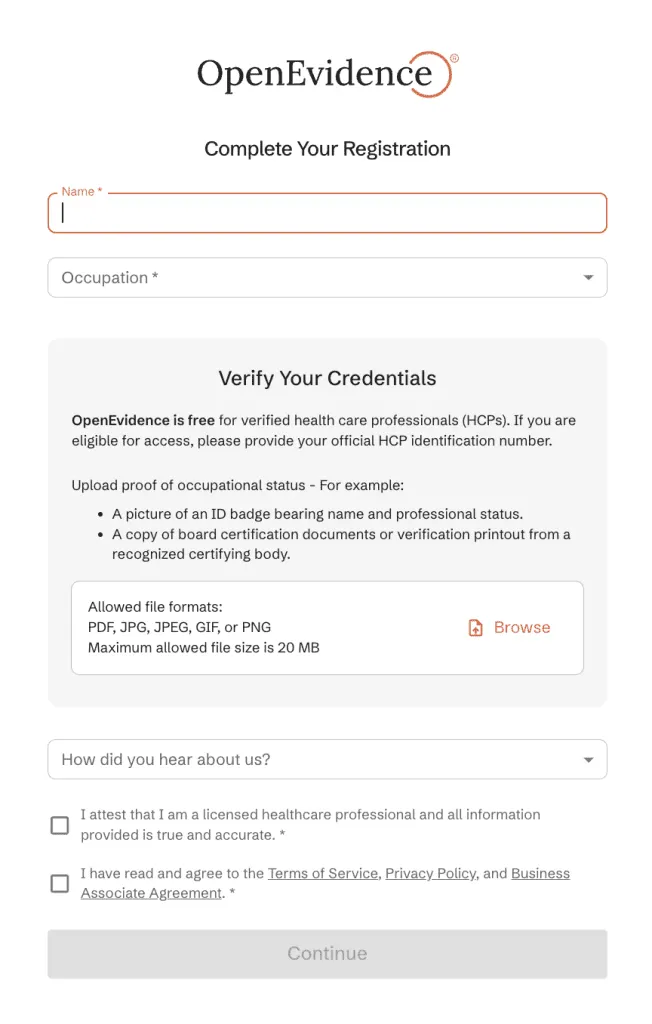Click the file upload icon beside Browse

pyautogui.click(x=476, y=628)
